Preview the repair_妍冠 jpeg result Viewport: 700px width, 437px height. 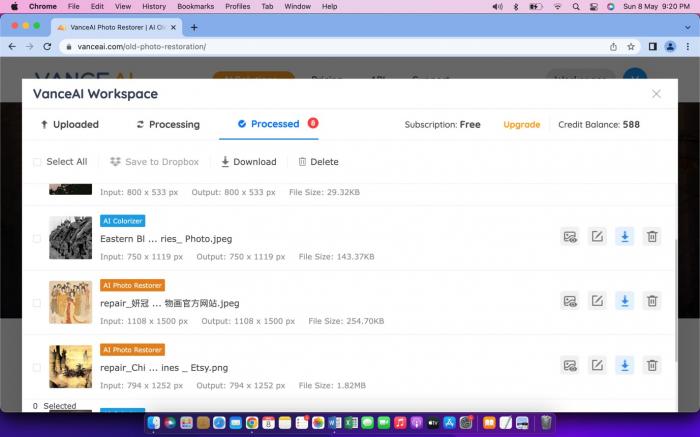pyautogui.click(x=570, y=301)
